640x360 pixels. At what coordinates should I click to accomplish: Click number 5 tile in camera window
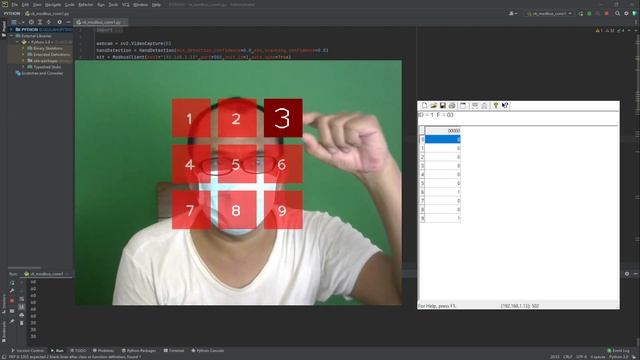click(237, 164)
